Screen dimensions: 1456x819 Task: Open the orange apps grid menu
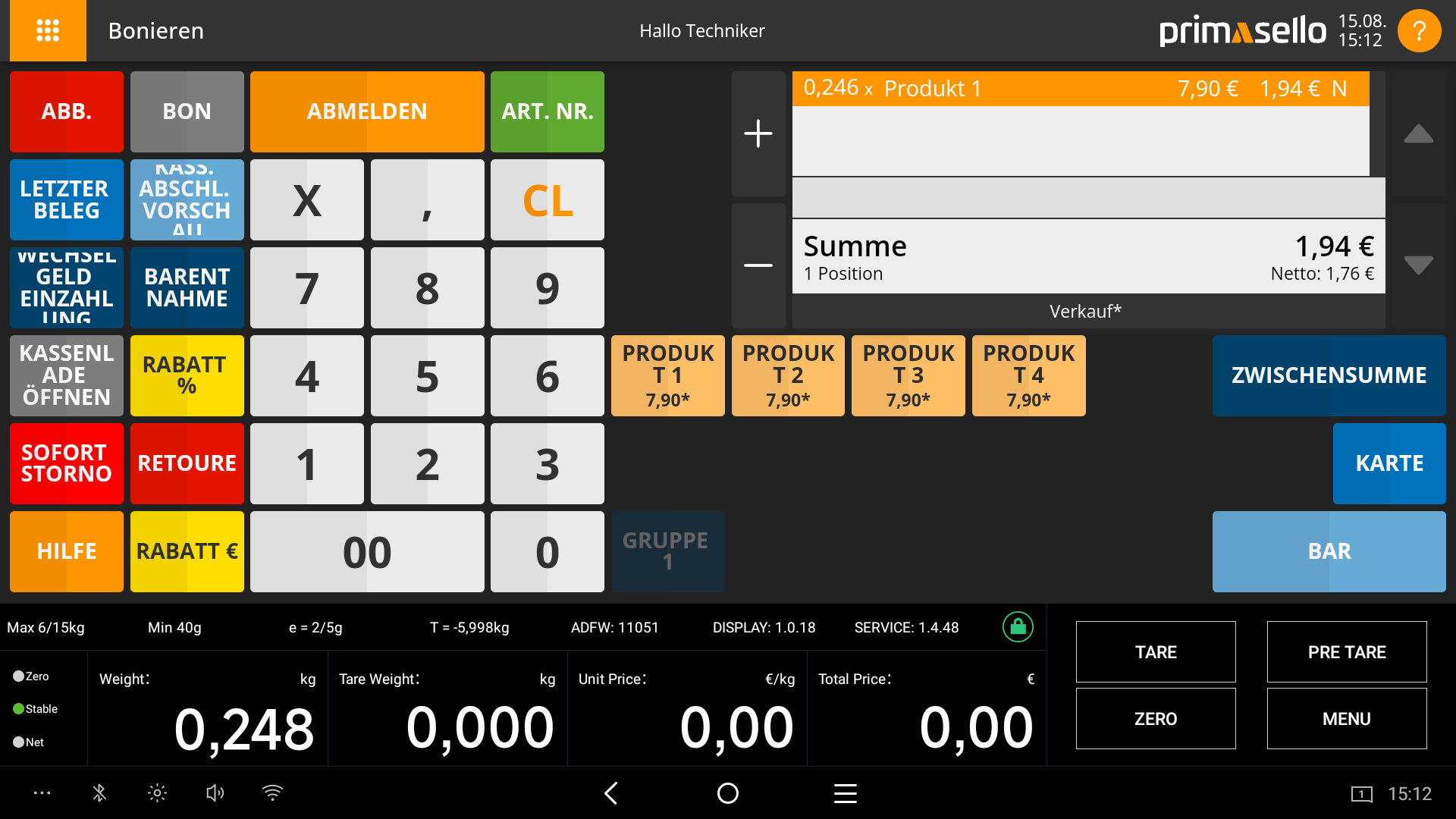coord(48,30)
